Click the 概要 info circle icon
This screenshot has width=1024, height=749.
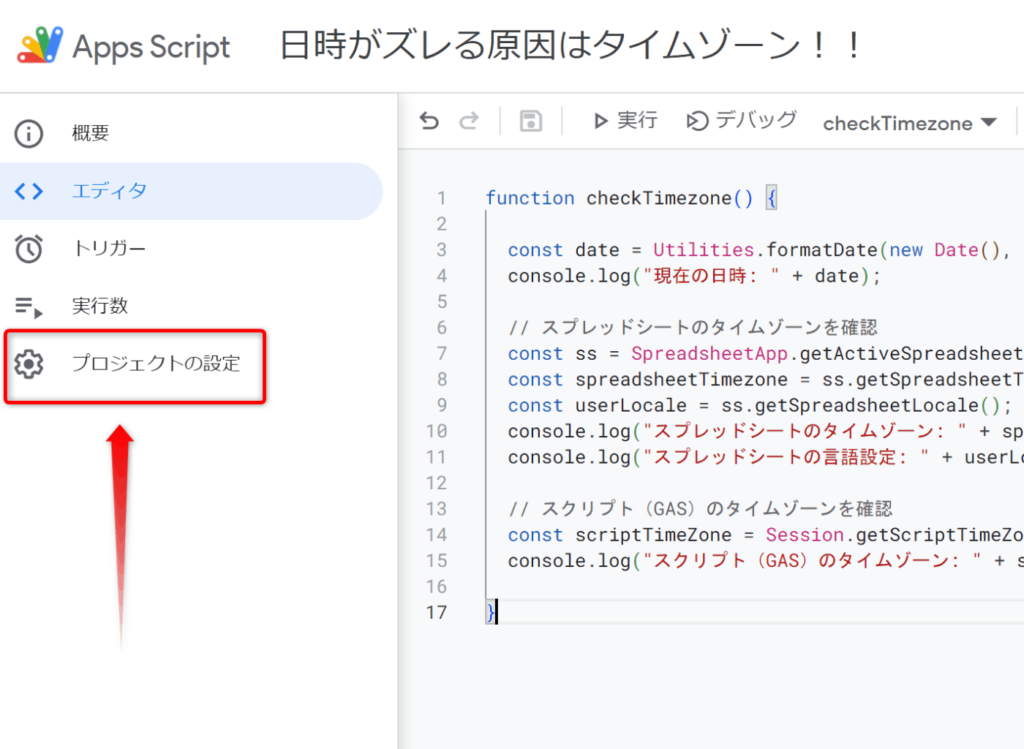point(29,134)
